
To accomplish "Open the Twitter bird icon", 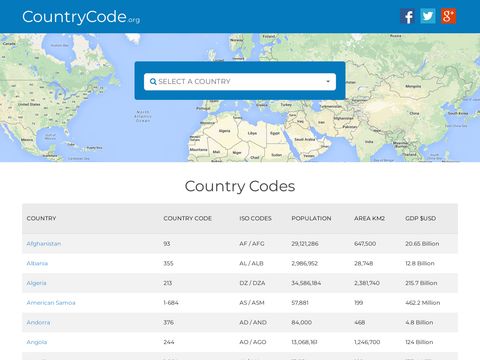I will (x=428, y=16).
